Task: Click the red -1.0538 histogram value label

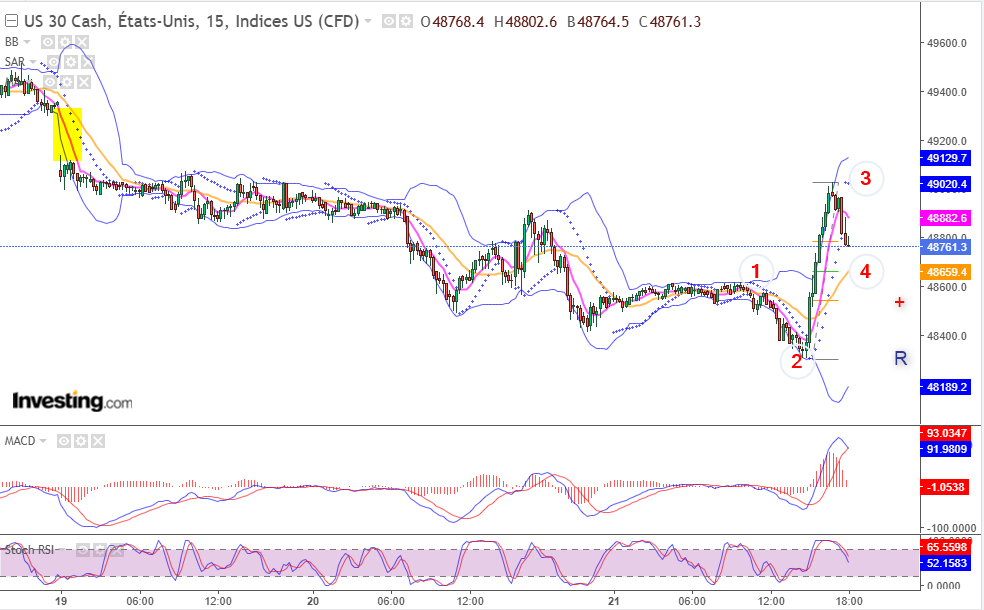Action: tap(946, 486)
